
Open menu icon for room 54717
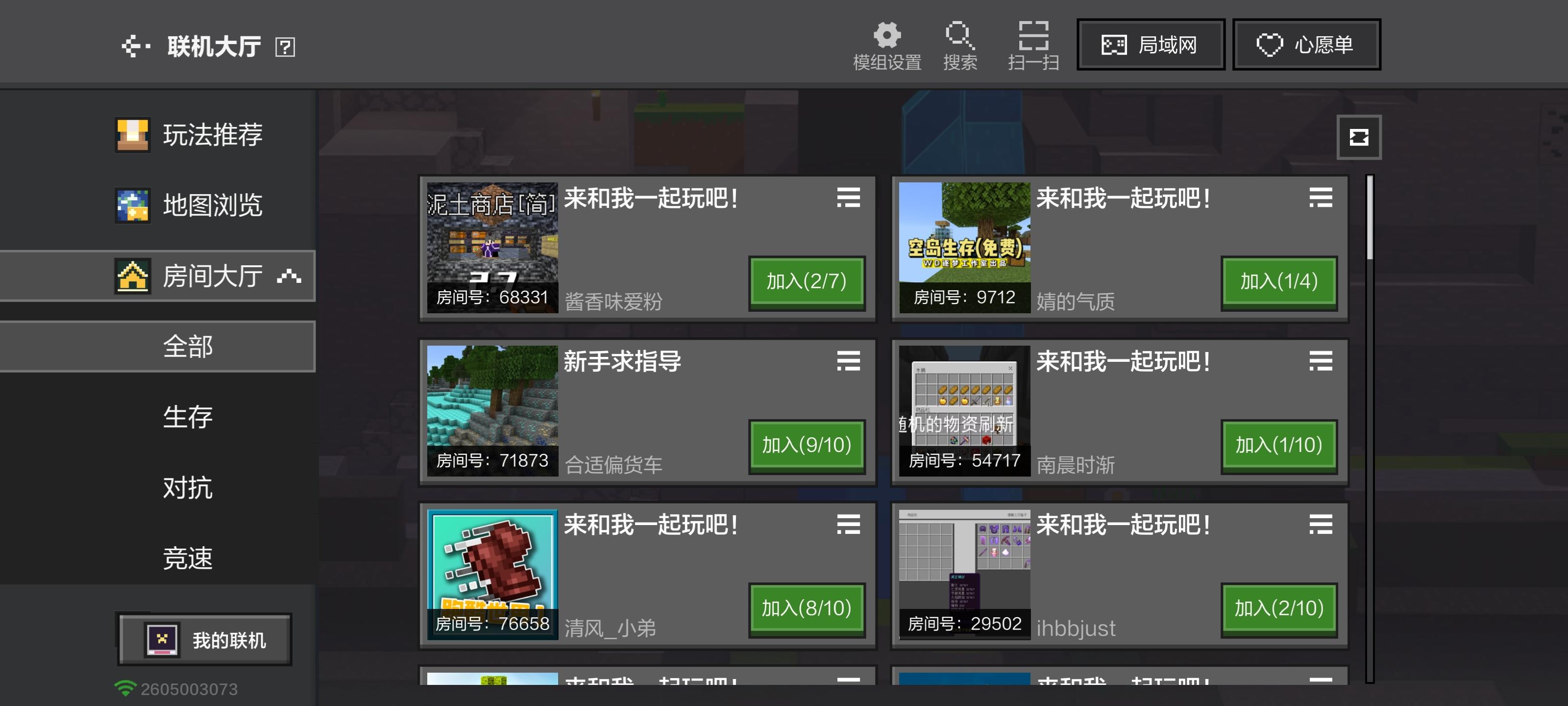(x=1320, y=361)
